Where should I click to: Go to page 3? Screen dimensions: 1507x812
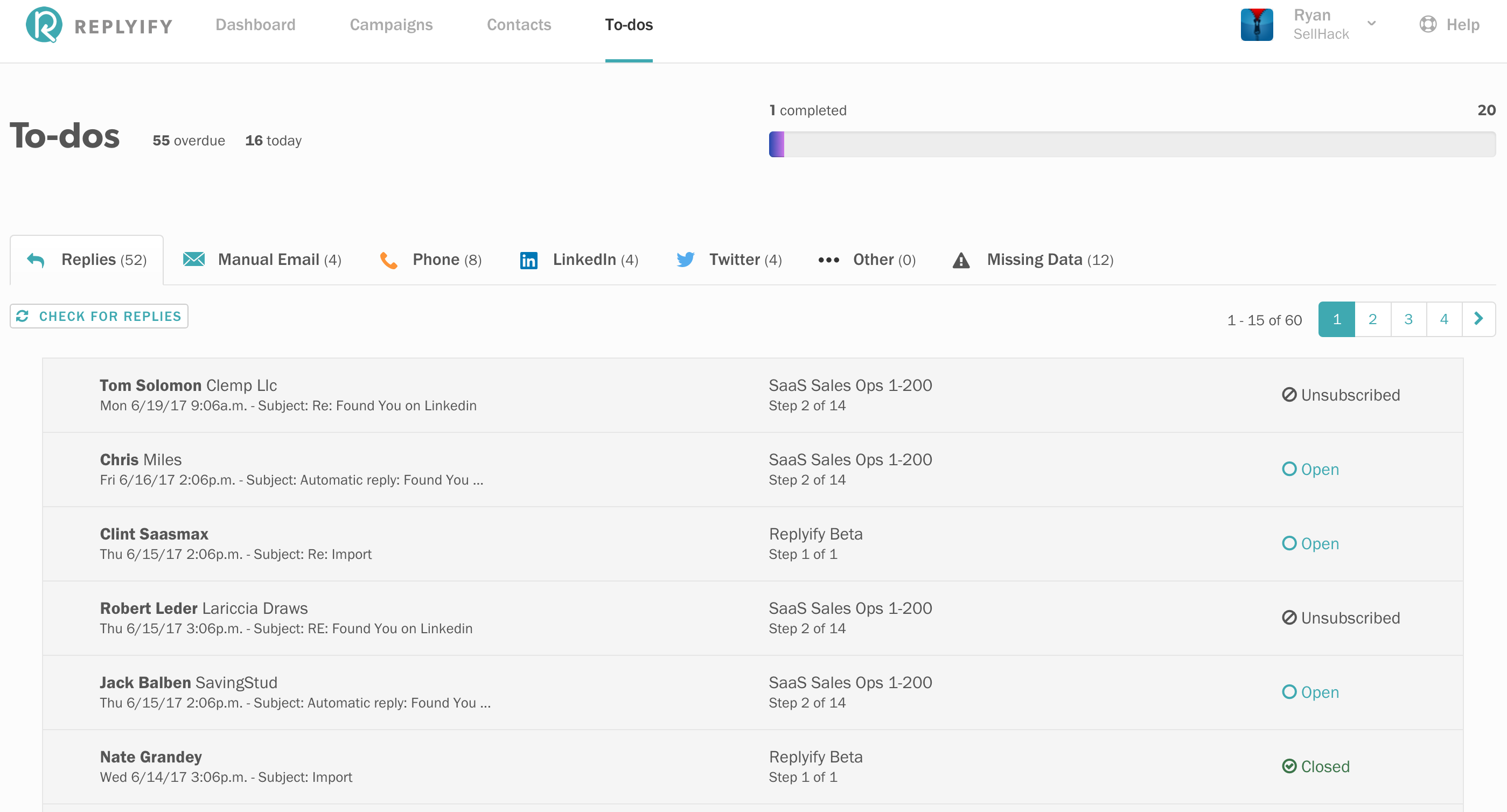[1408, 319]
